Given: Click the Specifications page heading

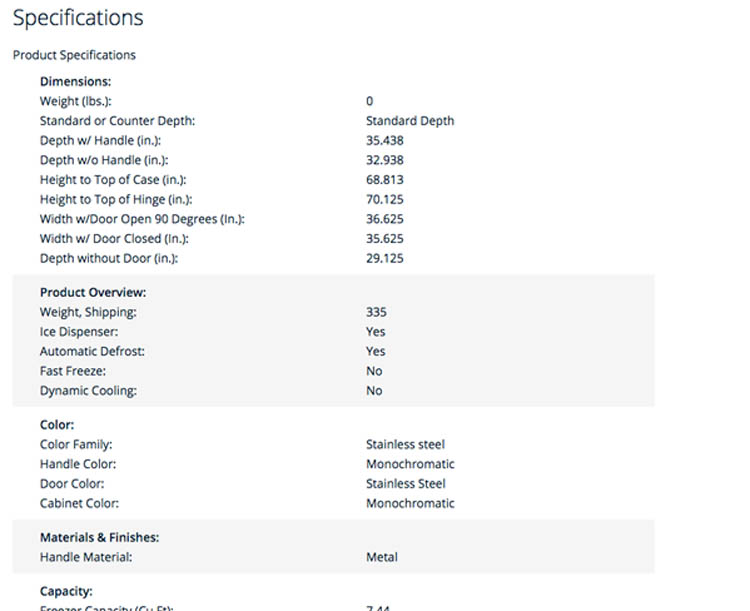Looking at the screenshot, I should [78, 18].
